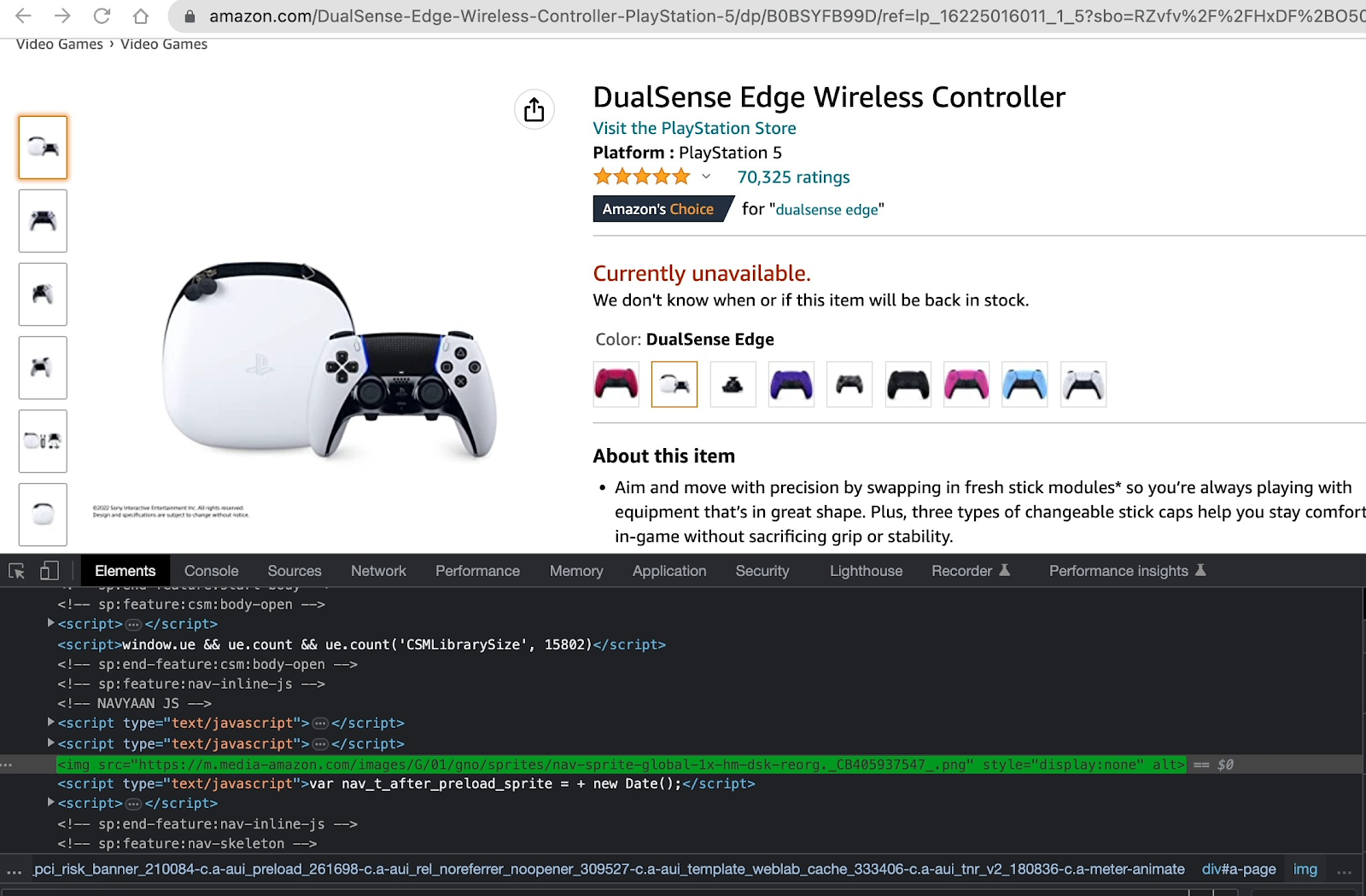Image resolution: width=1366 pixels, height=896 pixels.
Task: Expand the script node above nav-inline-js end comment
Action: click(x=51, y=803)
